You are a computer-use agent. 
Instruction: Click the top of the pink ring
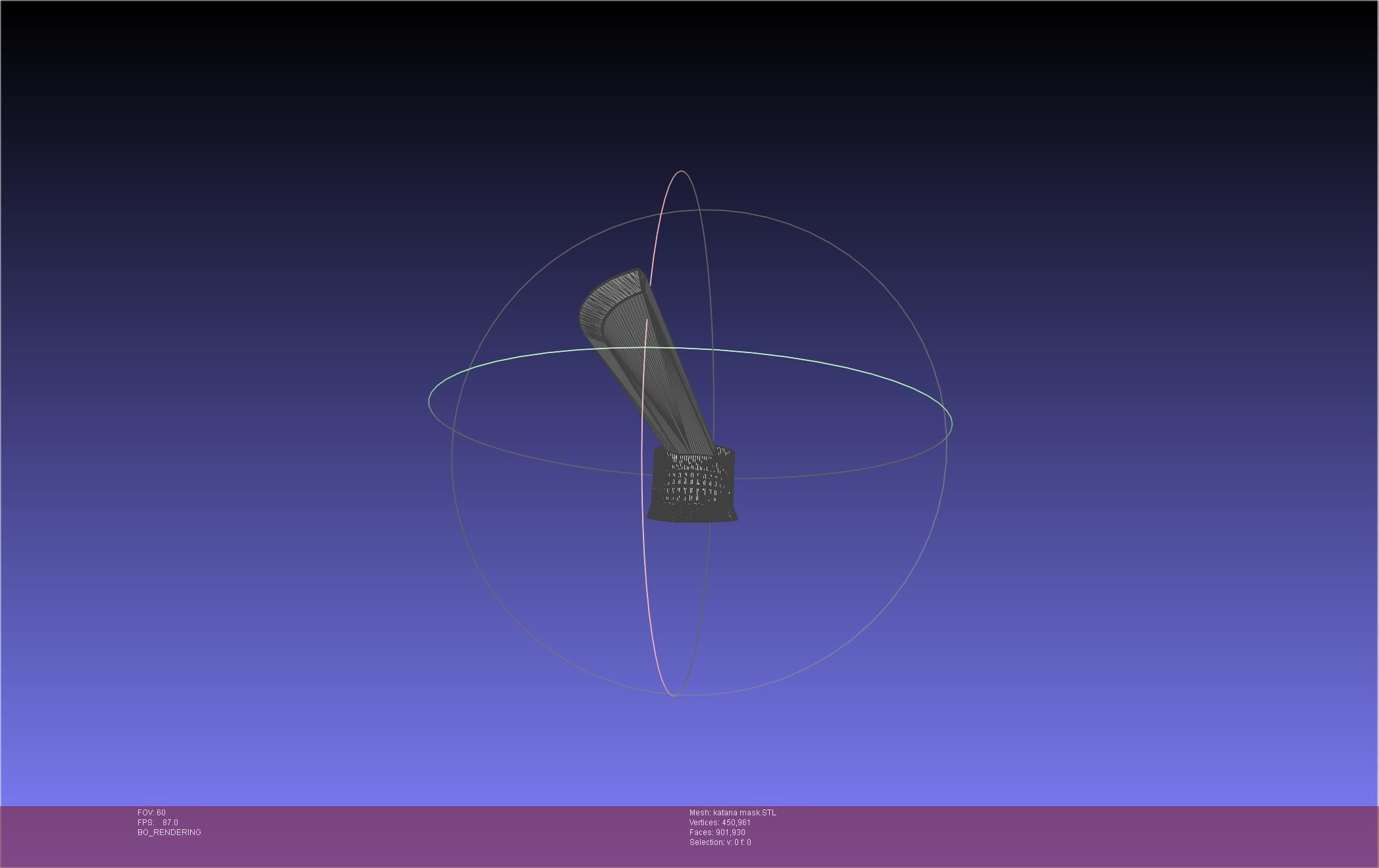682,172
